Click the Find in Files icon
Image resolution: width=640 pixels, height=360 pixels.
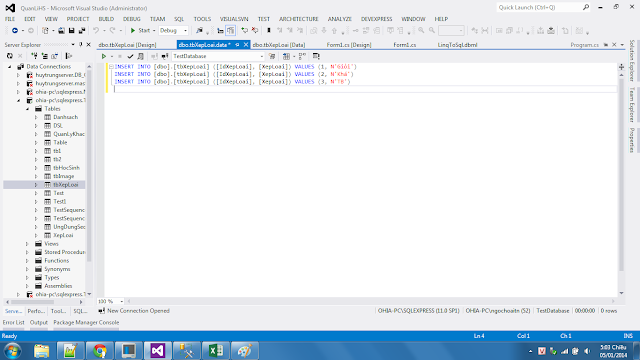[199, 31]
